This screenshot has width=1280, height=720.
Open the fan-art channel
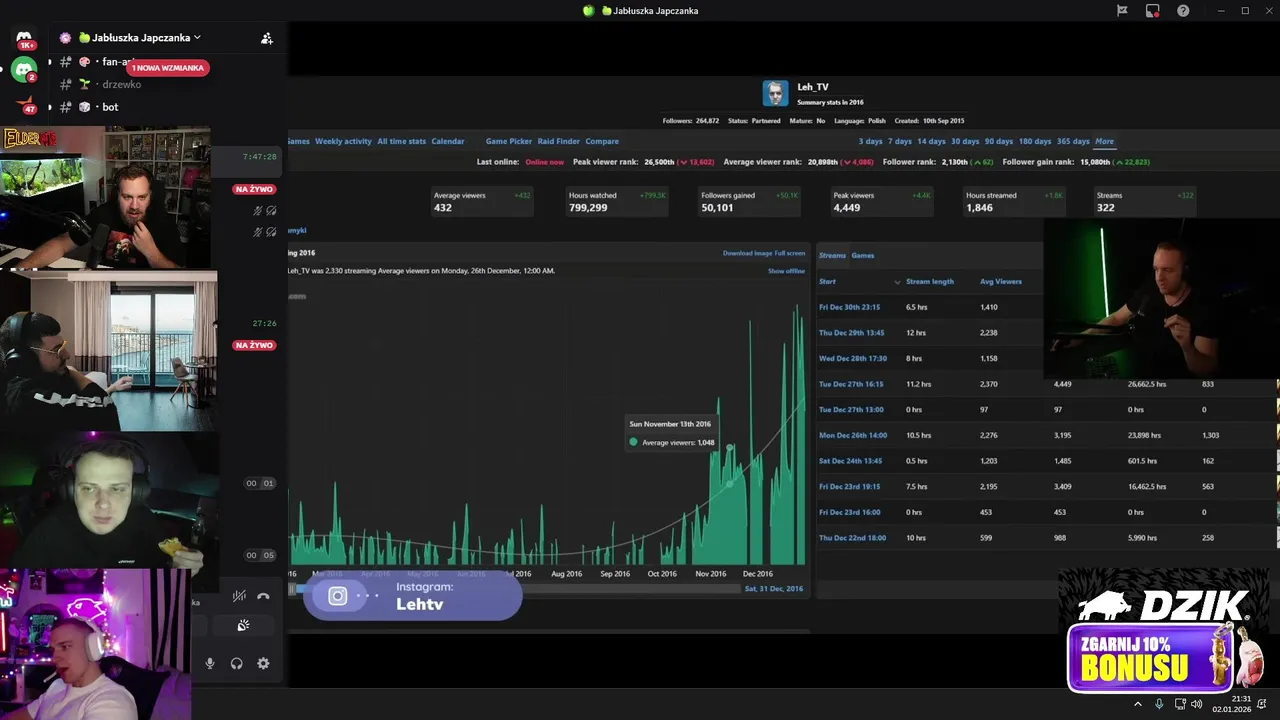[x=118, y=62]
